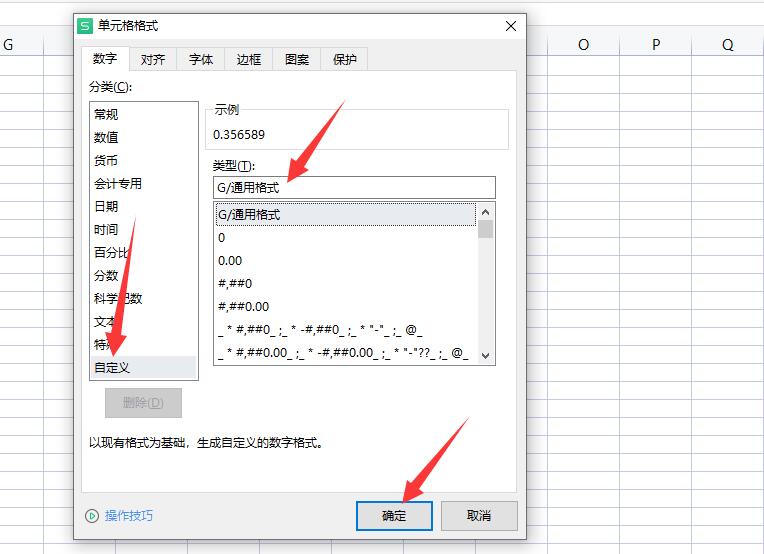Click the 操作技巧 play icon
Screen dimensions: 764x554
click(92, 516)
